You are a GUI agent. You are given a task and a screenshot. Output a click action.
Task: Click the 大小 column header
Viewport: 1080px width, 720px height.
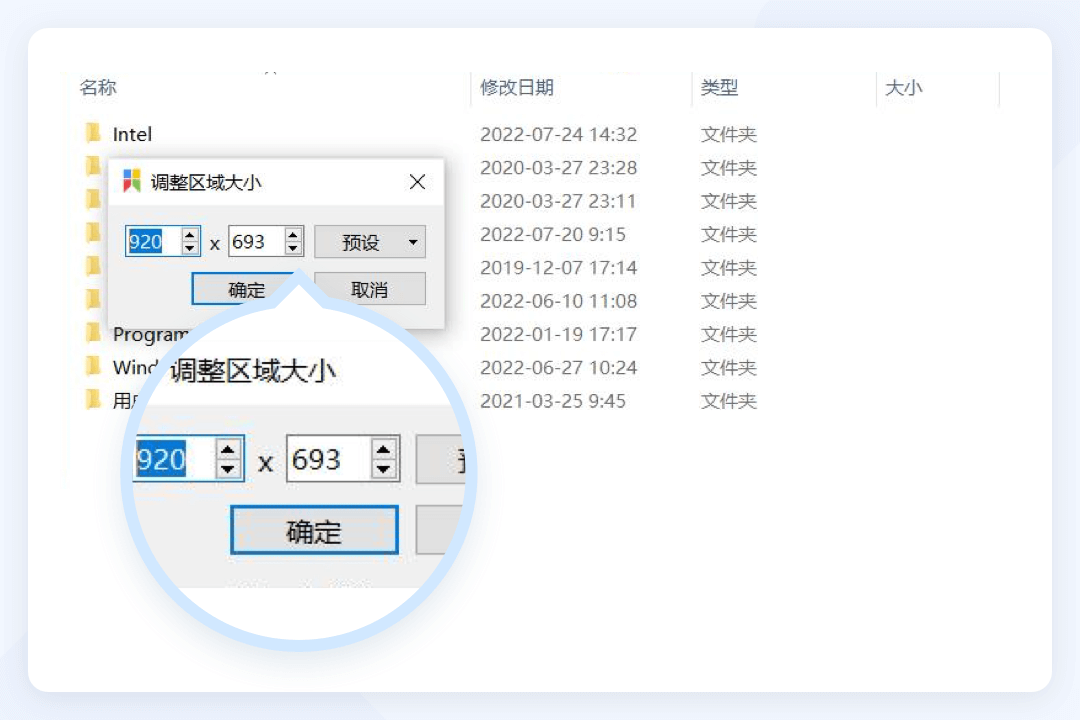904,88
